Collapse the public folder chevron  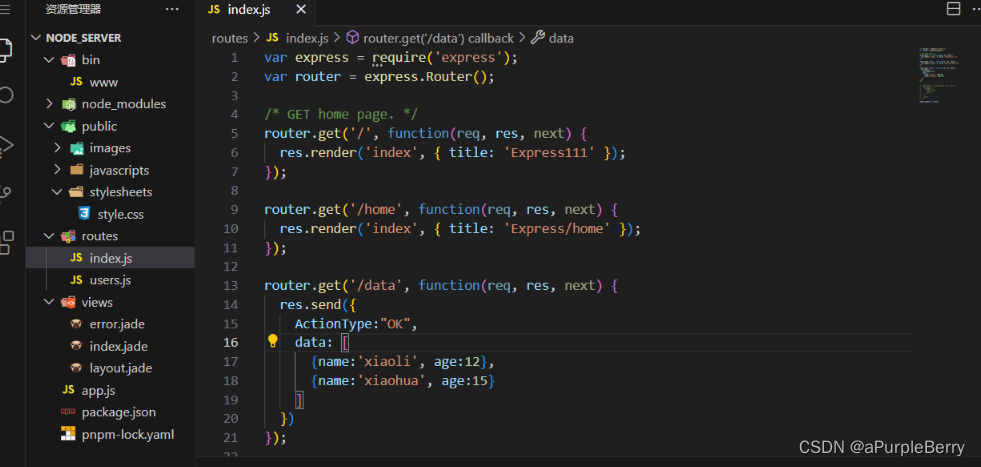coord(48,126)
